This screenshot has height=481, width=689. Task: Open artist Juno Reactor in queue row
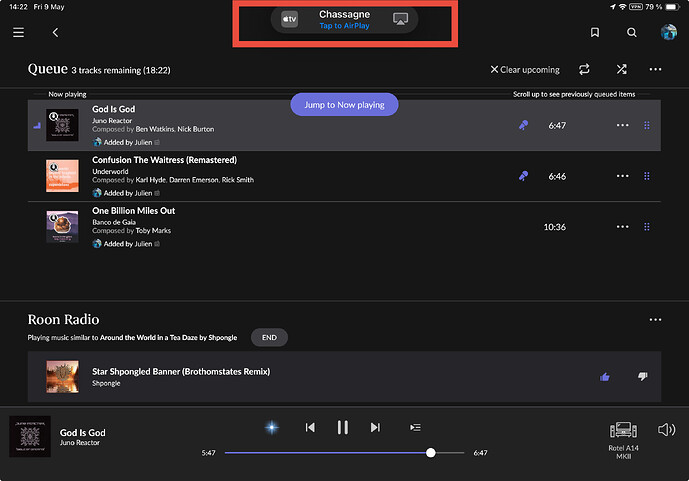[x=112, y=120]
